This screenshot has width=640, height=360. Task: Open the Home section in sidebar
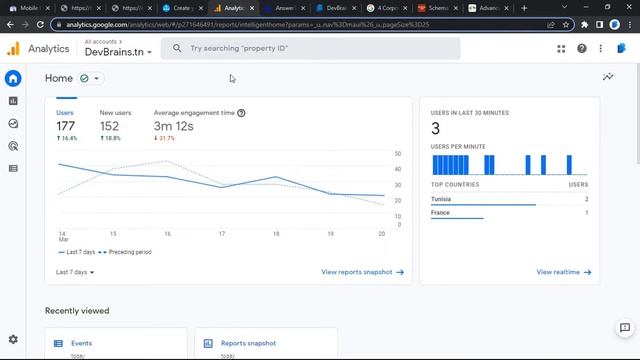(13, 78)
